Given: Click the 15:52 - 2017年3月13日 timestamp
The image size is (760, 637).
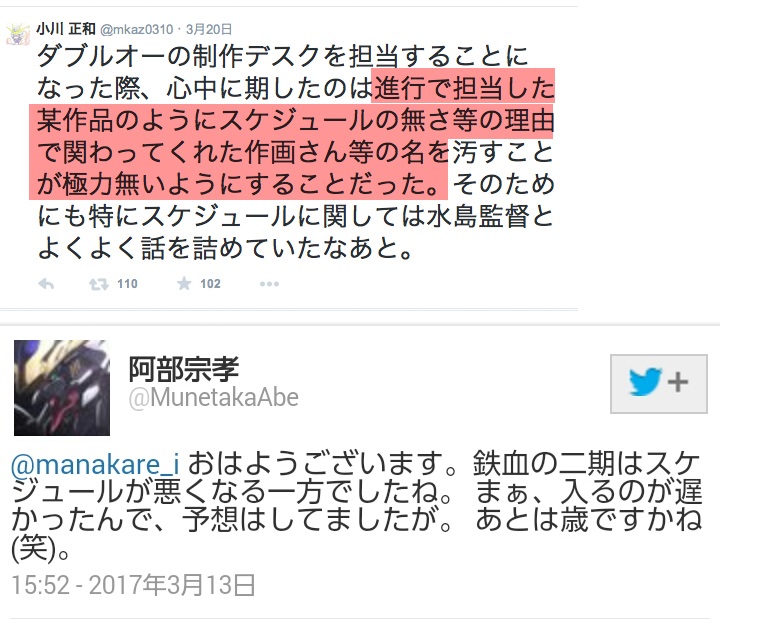Looking at the screenshot, I should [133, 585].
